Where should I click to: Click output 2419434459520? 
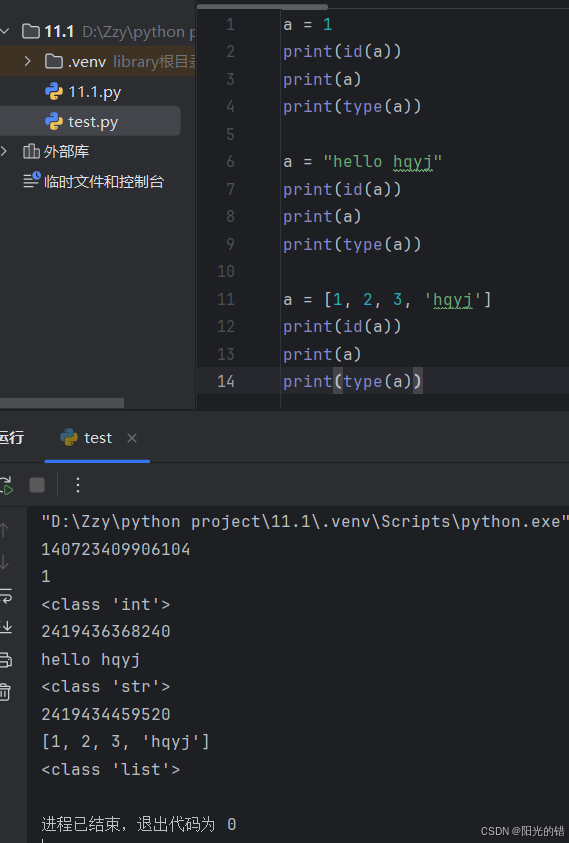pyautogui.click(x=106, y=714)
